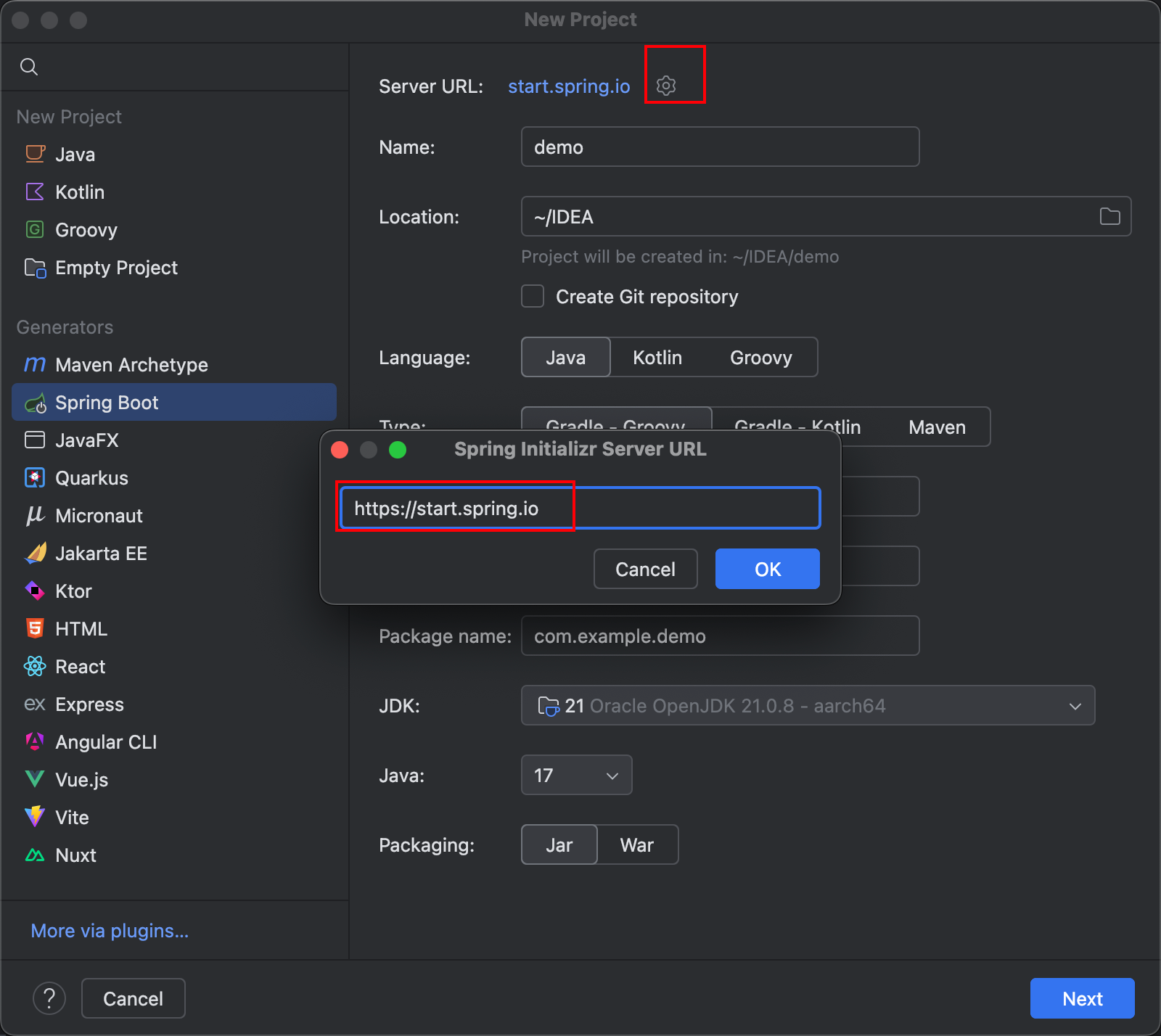Click the Angular CLI logo icon
1161x1036 pixels.
tap(35, 741)
